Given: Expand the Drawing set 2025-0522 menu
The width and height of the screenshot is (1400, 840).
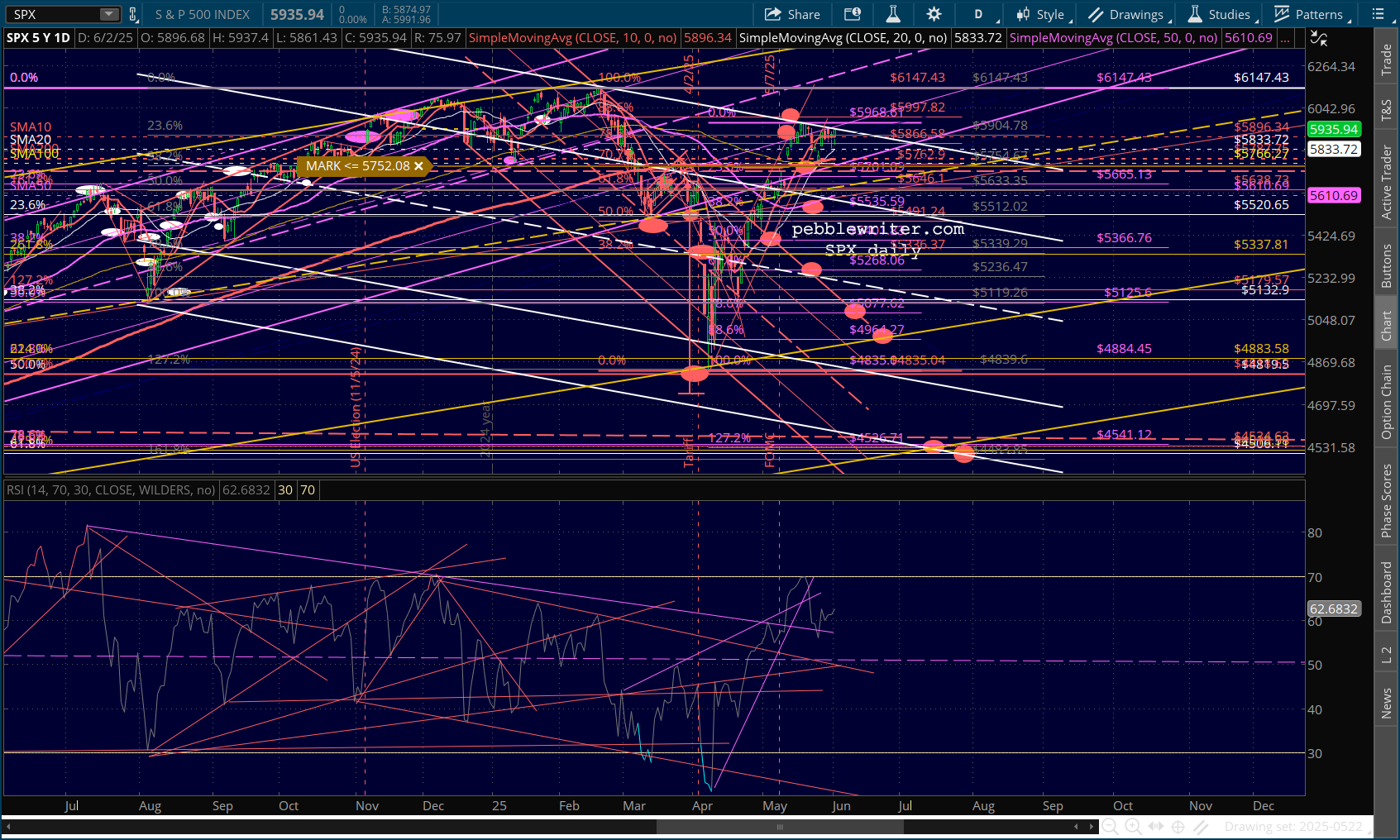Looking at the screenshot, I should tap(1297, 827).
